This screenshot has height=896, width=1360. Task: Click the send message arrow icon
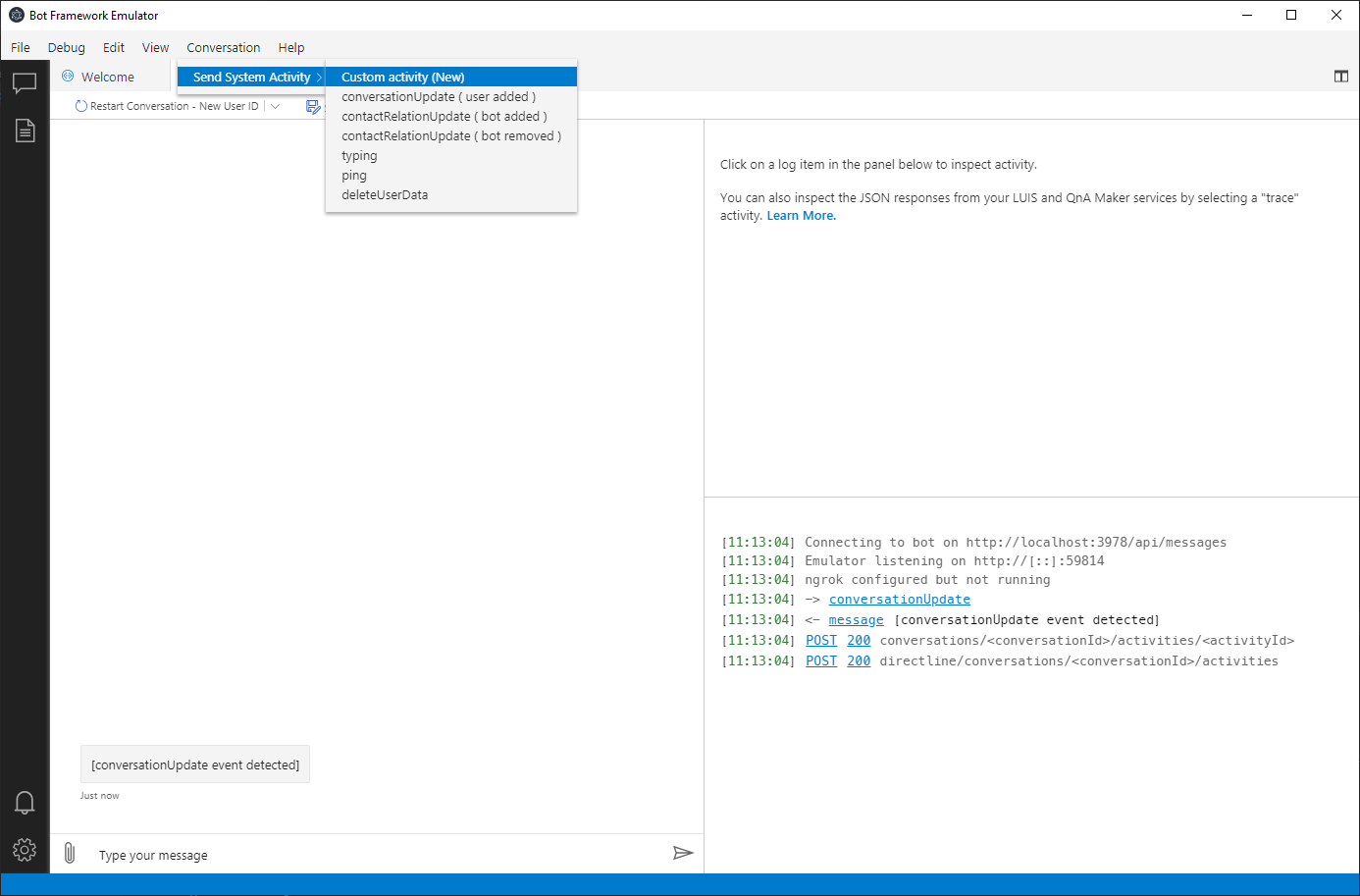click(683, 853)
